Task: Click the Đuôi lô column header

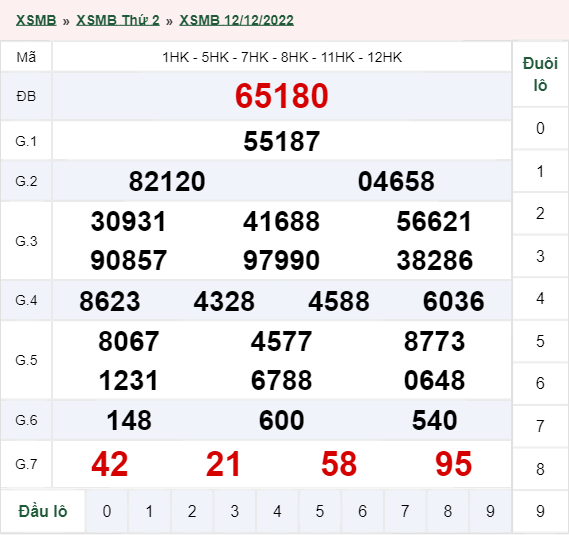Action: point(540,74)
